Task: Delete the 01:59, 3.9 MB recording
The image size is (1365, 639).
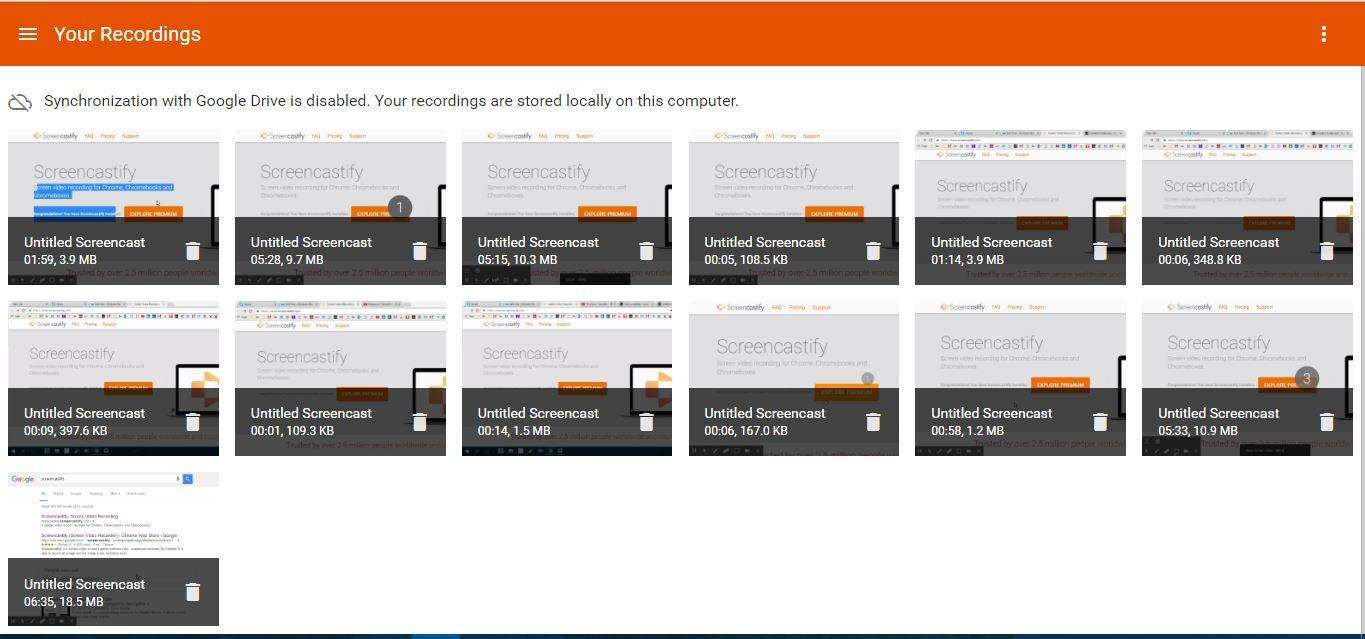Action: pos(193,250)
